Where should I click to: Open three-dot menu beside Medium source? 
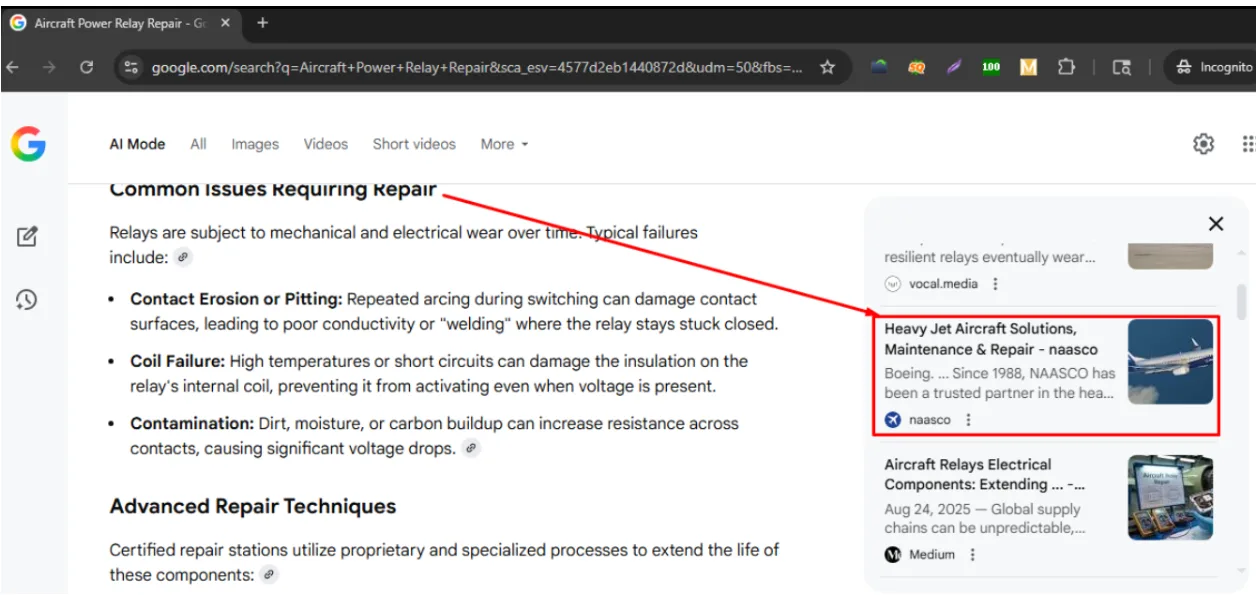972,555
